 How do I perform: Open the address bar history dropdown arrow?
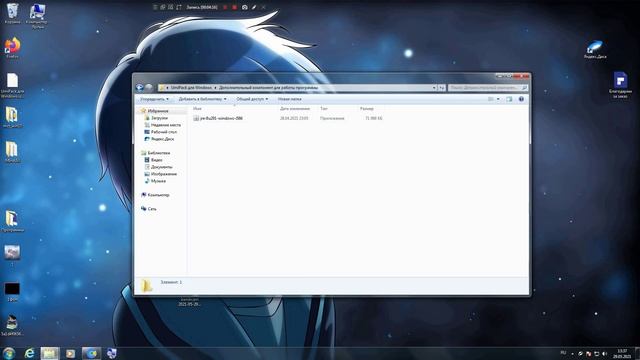tap(434, 88)
